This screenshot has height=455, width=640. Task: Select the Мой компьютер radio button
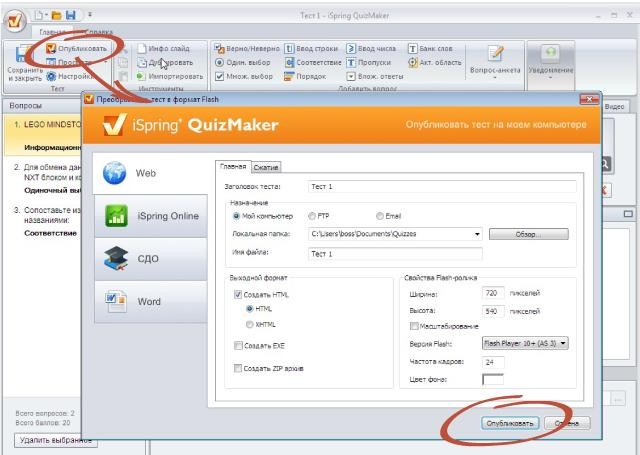pos(236,216)
